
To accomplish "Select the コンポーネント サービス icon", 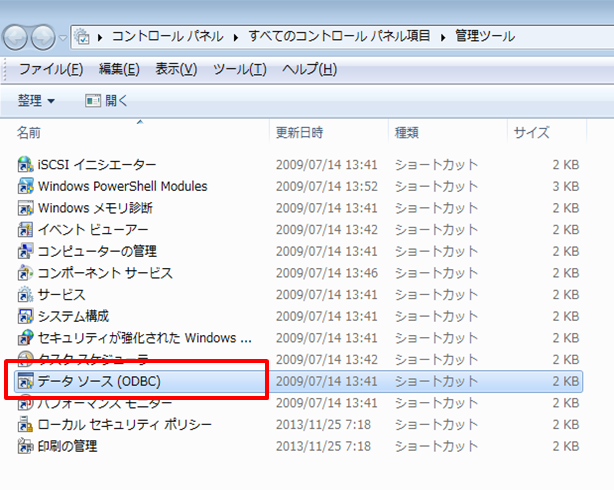I will coord(26,273).
